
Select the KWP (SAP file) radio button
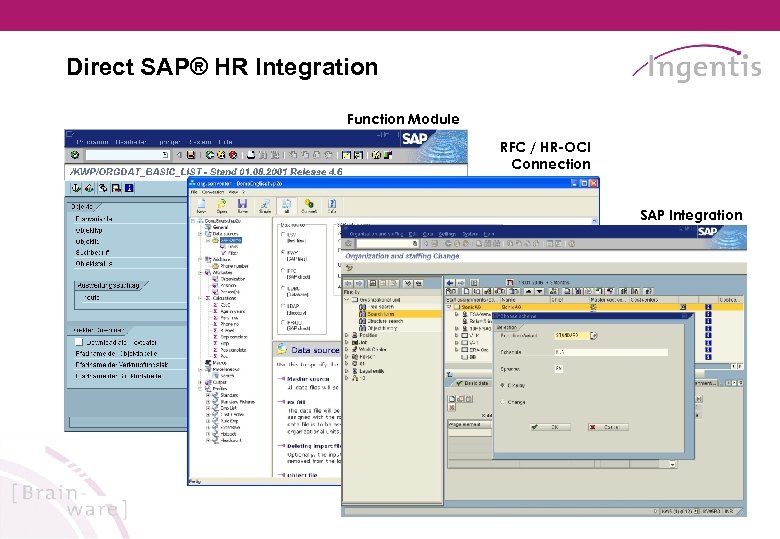tap(283, 253)
